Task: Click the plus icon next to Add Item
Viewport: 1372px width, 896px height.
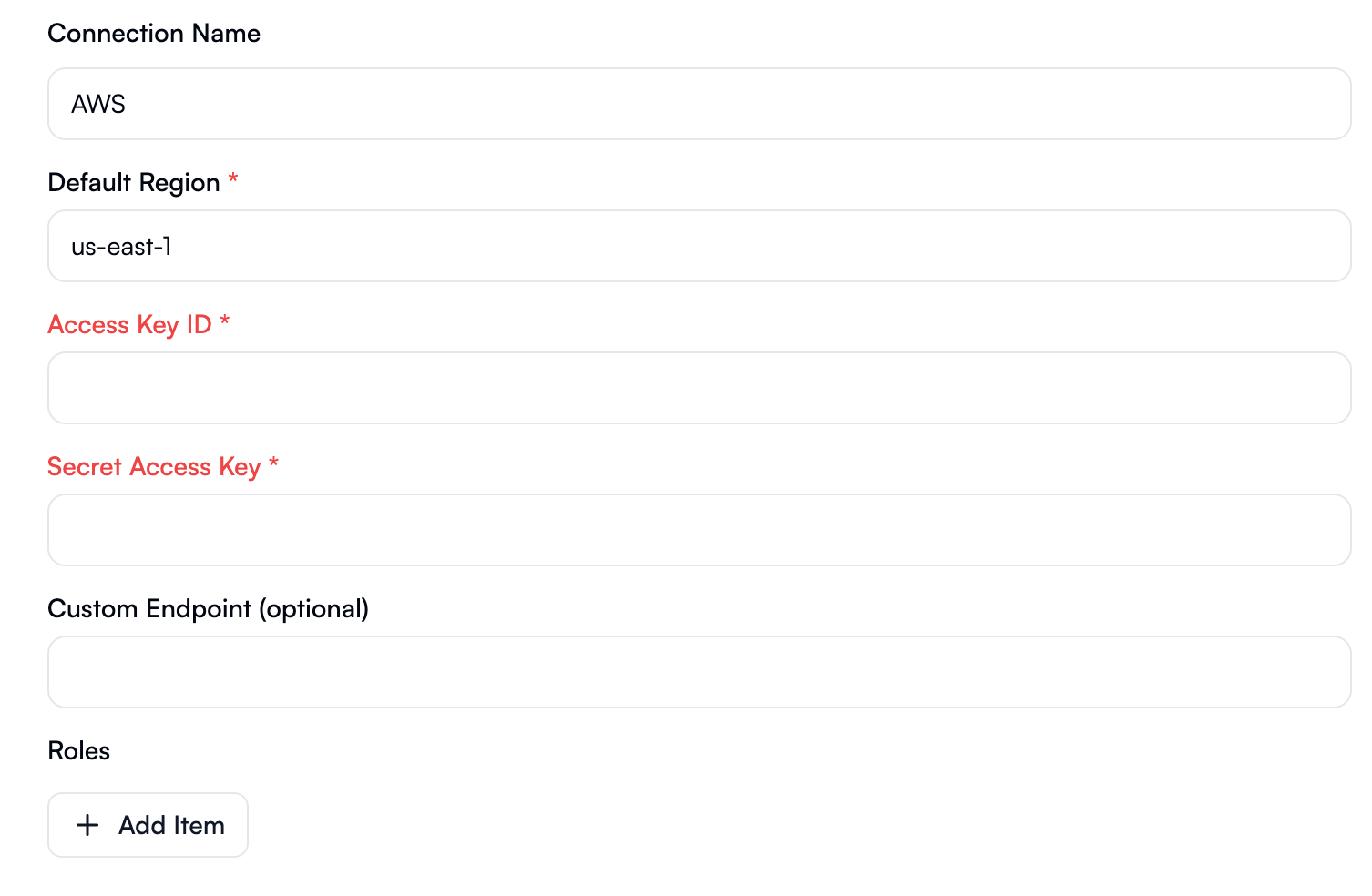Action: (x=87, y=825)
